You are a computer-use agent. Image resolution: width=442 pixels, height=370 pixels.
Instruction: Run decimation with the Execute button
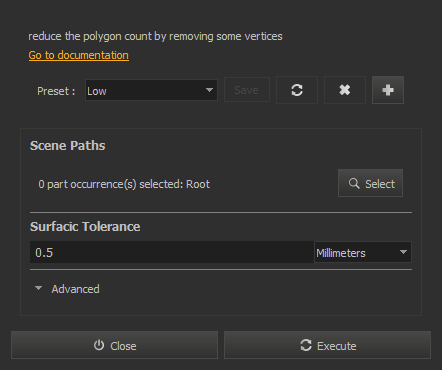pyautogui.click(x=327, y=345)
